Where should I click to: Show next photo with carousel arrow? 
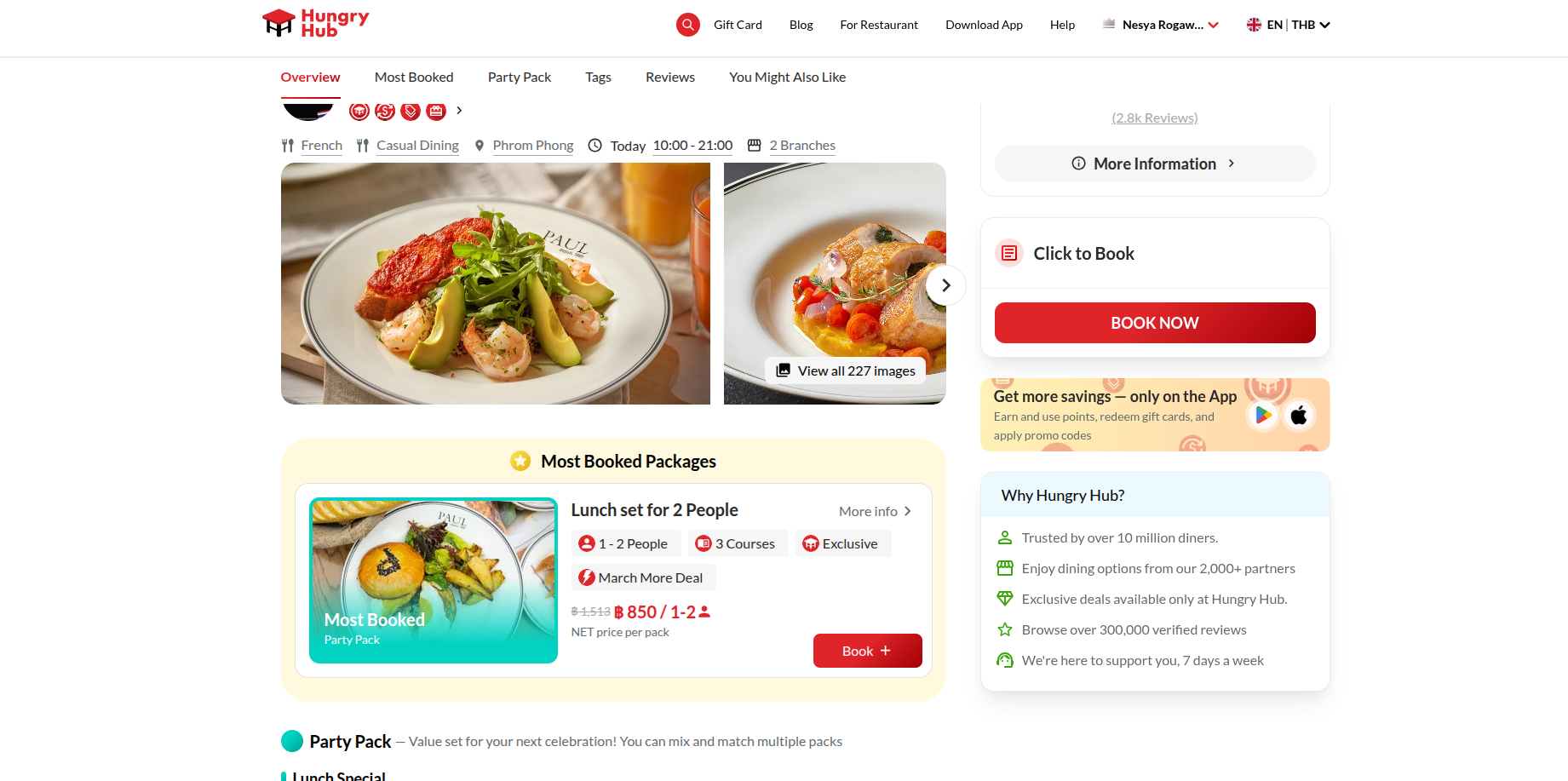pos(945,285)
